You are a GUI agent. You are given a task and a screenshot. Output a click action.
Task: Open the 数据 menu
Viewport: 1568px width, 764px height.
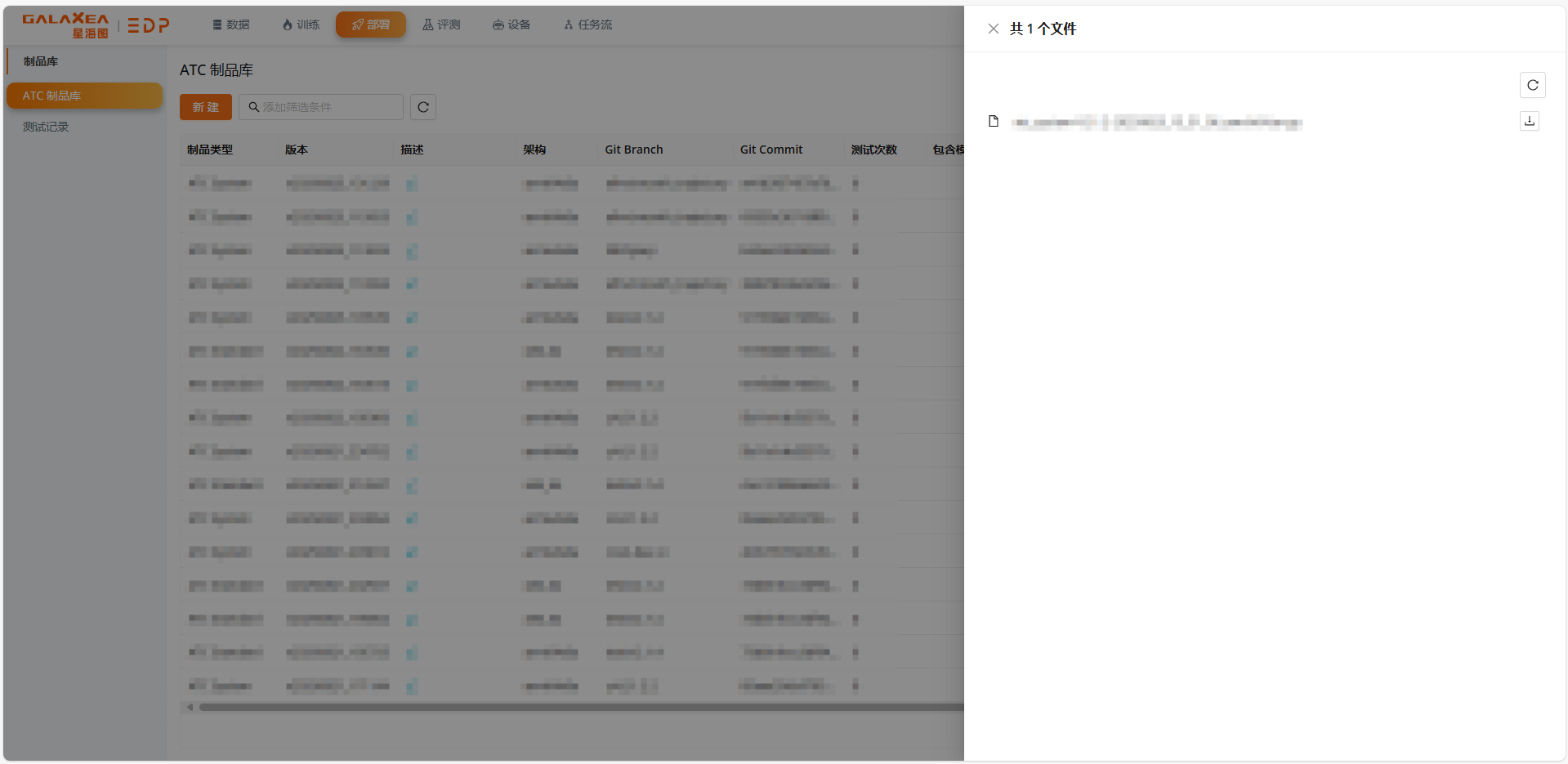231,25
